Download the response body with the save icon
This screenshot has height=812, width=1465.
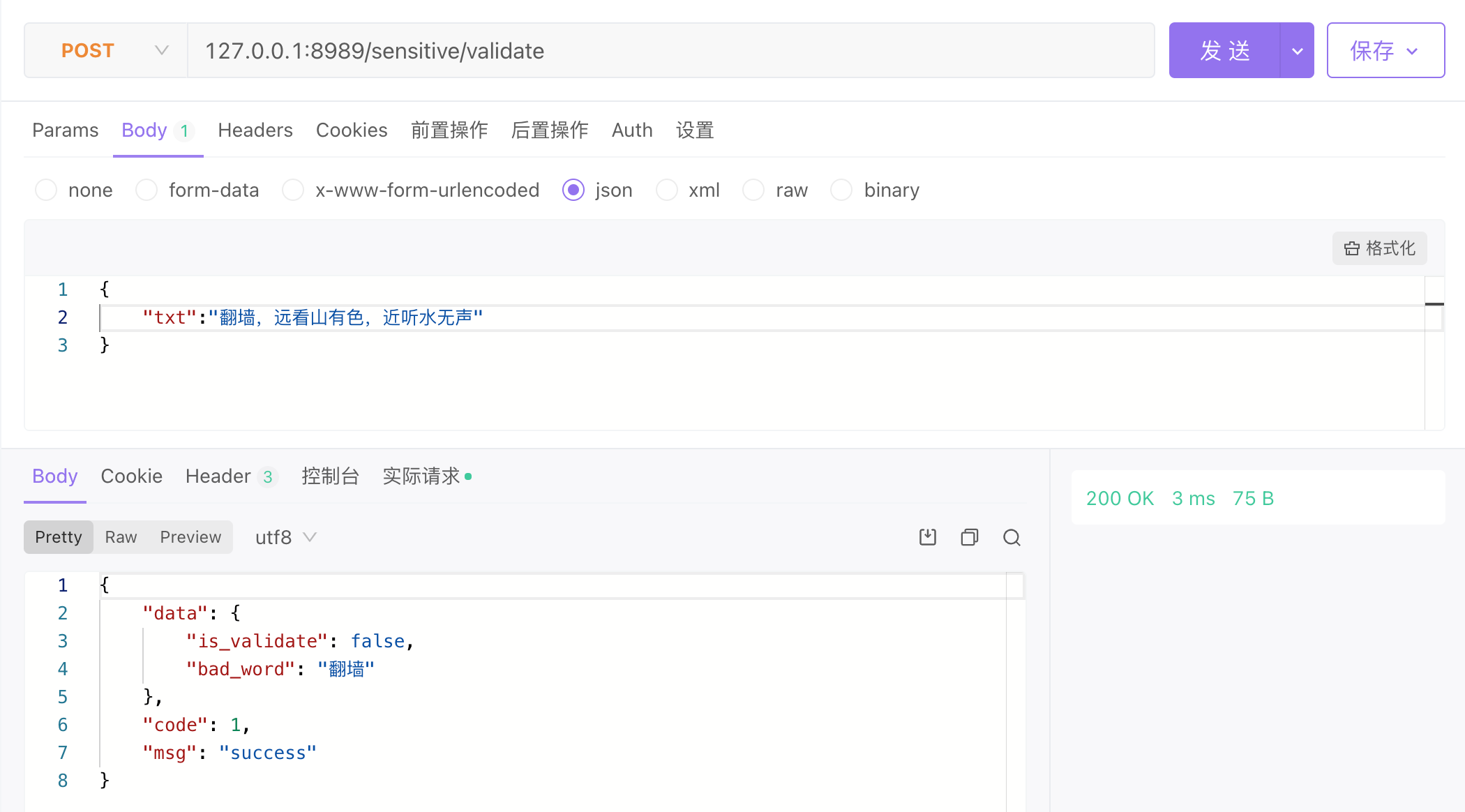point(927,537)
